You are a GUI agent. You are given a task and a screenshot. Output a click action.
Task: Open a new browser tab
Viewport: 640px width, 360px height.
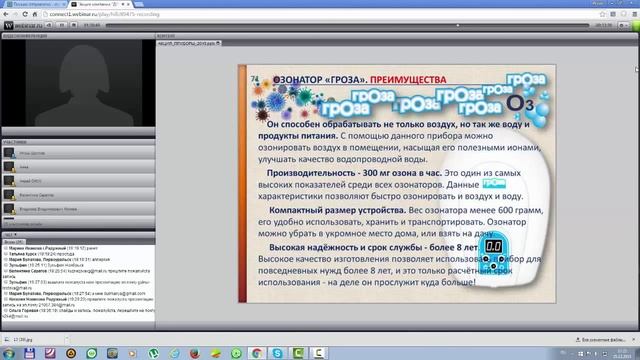(139, 4)
